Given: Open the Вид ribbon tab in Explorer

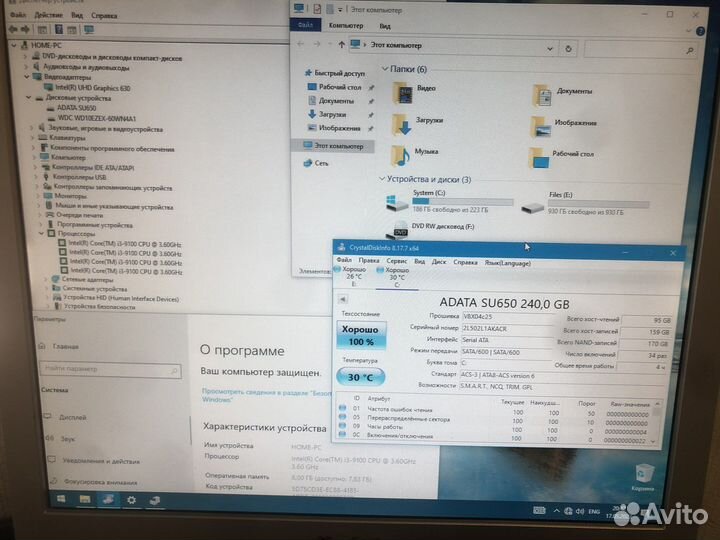Looking at the screenshot, I should 385,26.
